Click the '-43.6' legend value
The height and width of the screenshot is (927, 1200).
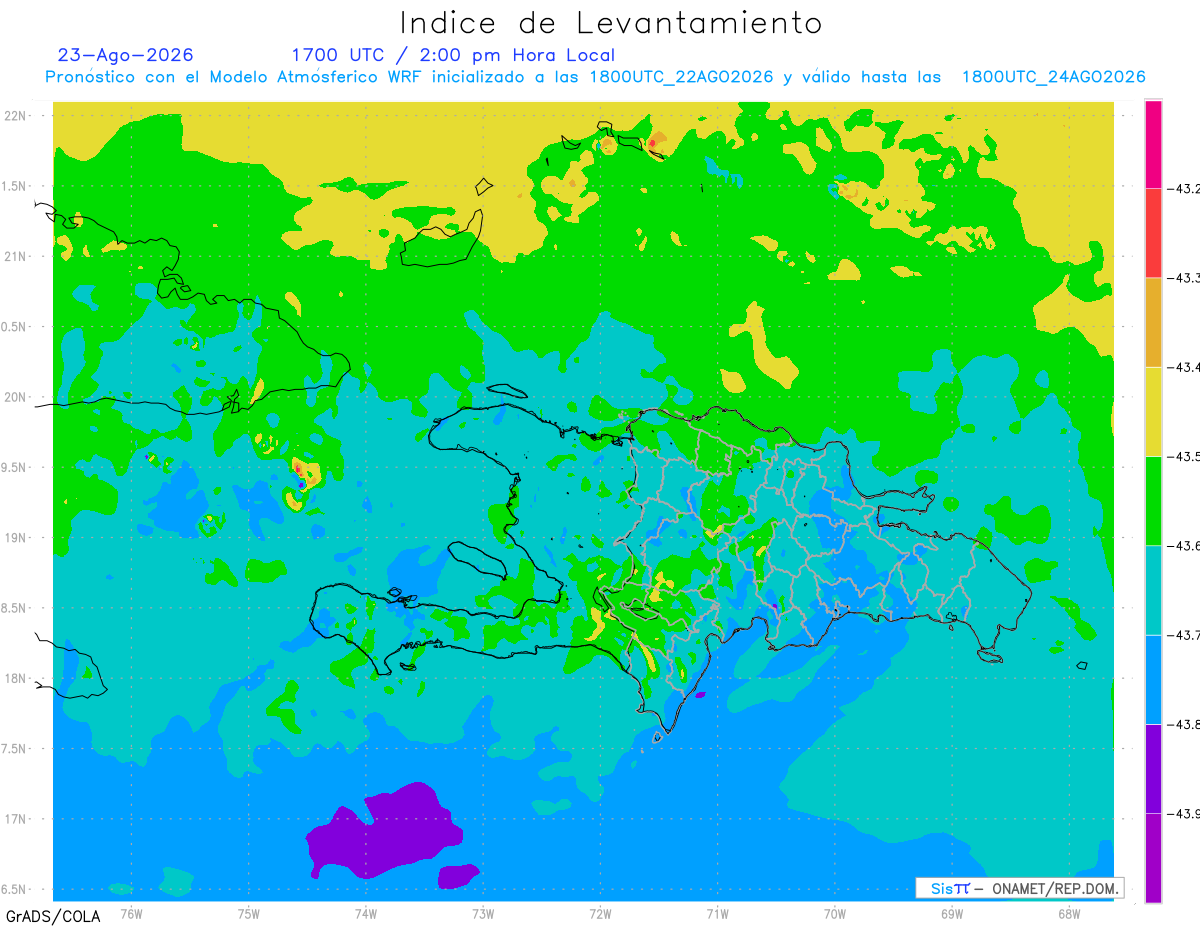[1183, 545]
